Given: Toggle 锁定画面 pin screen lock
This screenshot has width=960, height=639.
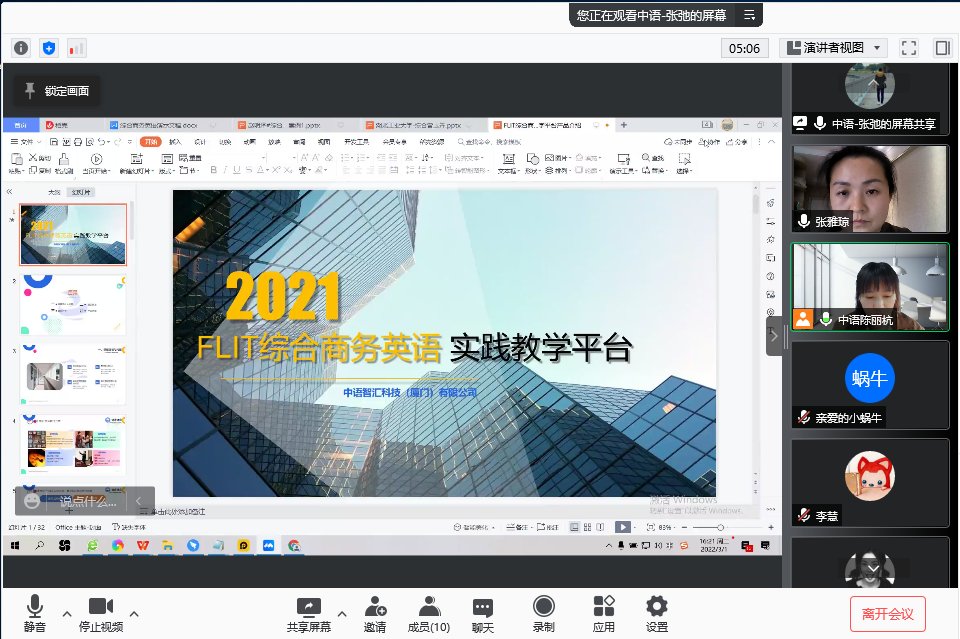Looking at the screenshot, I should [x=57, y=91].
